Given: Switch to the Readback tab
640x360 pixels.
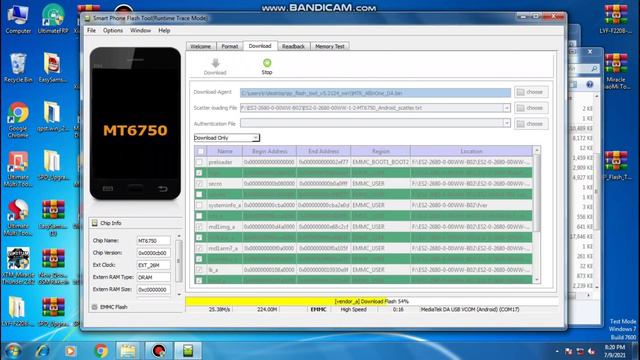Looking at the screenshot, I should [293, 47].
